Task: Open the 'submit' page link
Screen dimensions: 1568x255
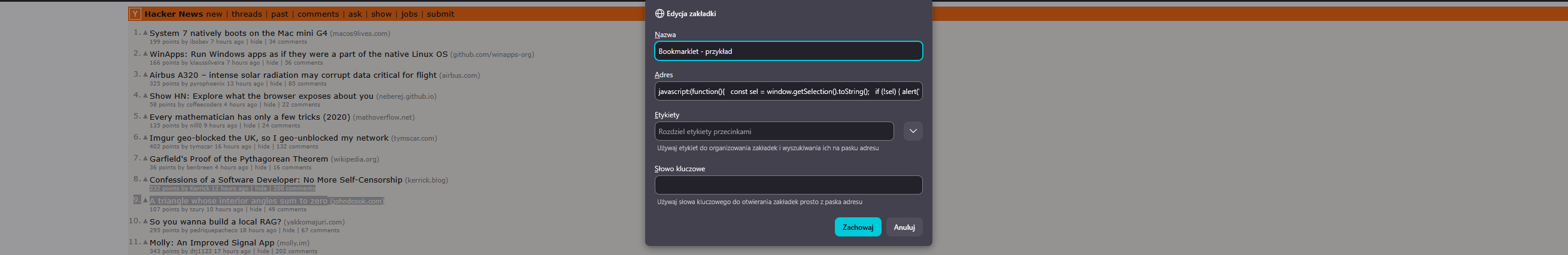Action: [x=440, y=14]
